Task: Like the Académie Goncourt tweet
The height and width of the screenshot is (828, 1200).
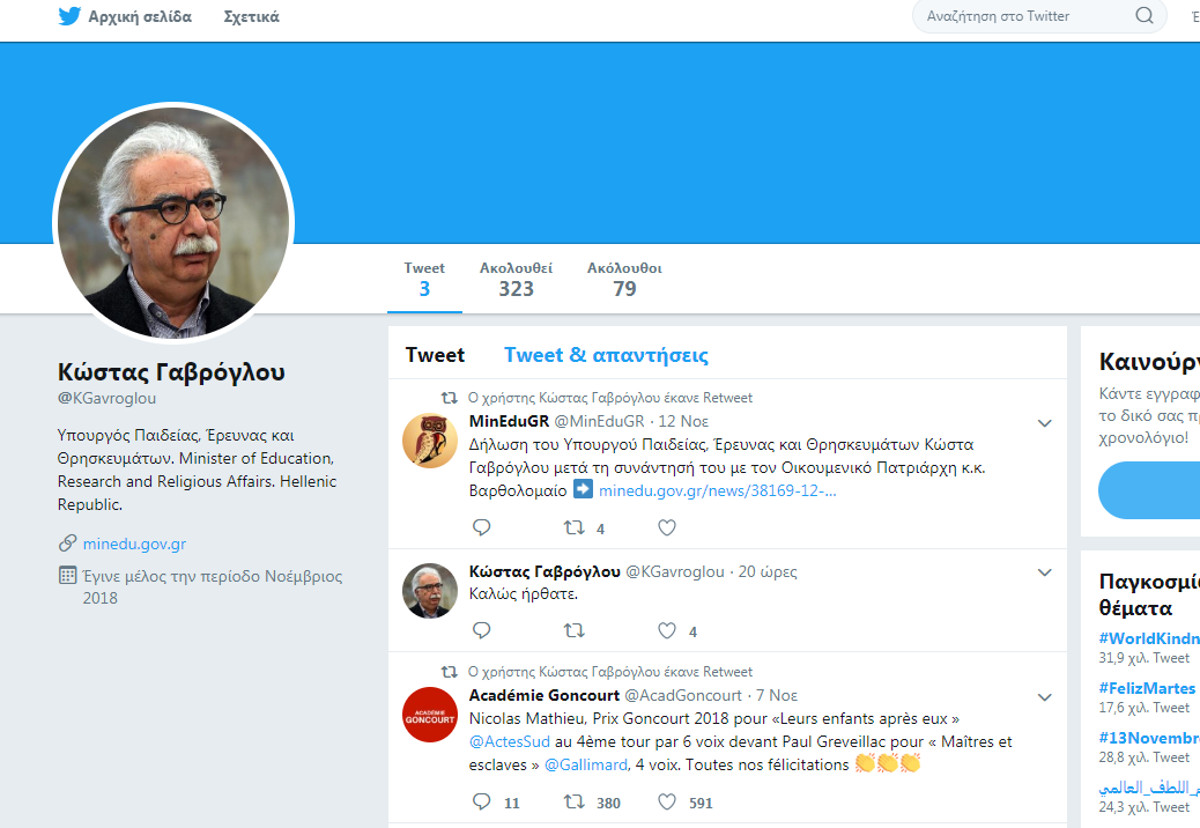Action: [667, 801]
